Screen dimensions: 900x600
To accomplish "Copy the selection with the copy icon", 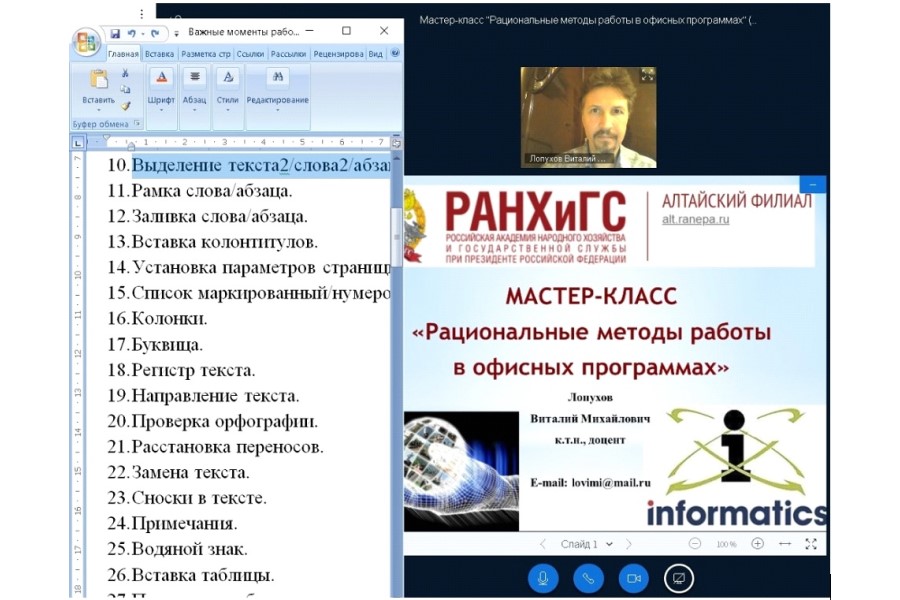I will pyautogui.click(x=125, y=89).
